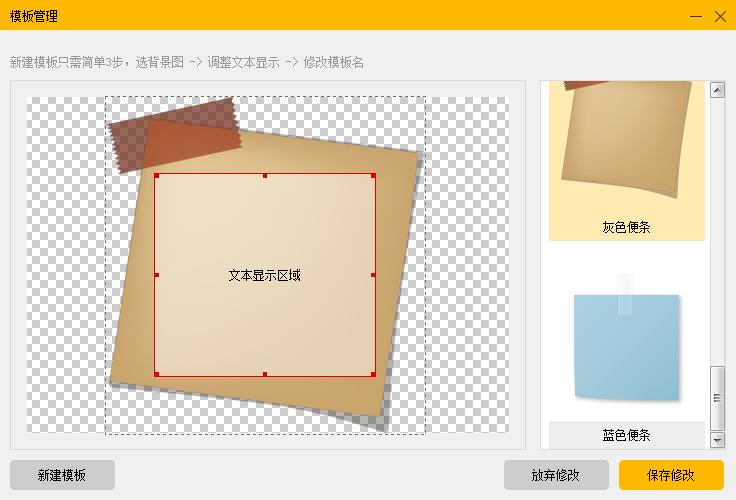Click the instruction text 新建模板只需简单3步

point(66,62)
